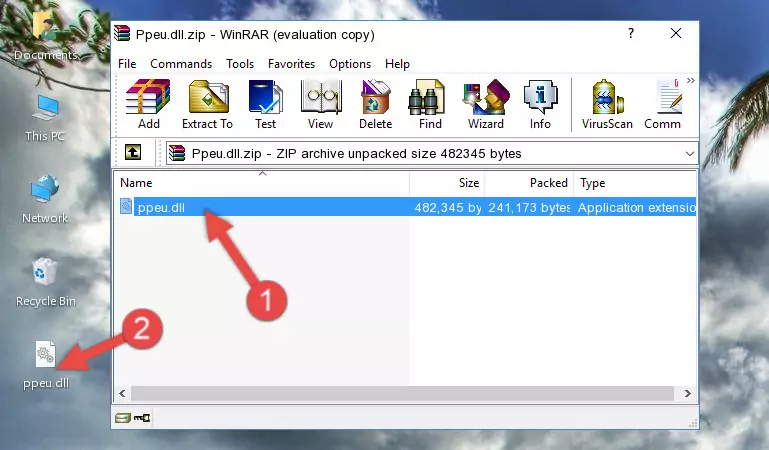Screen dimensions: 769x450
Task: Open the Help menu
Action: click(397, 64)
